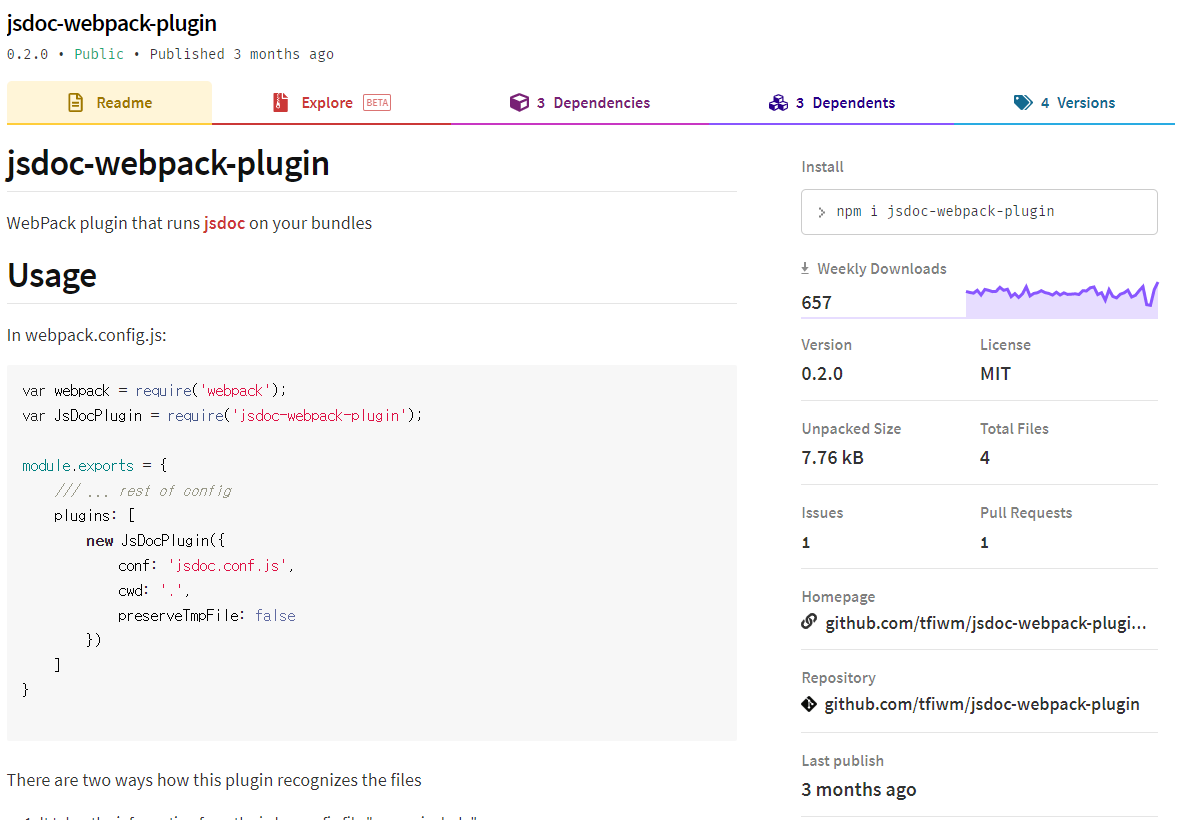
Task: Click the require('webpack') code line
Action: click(x=154, y=391)
